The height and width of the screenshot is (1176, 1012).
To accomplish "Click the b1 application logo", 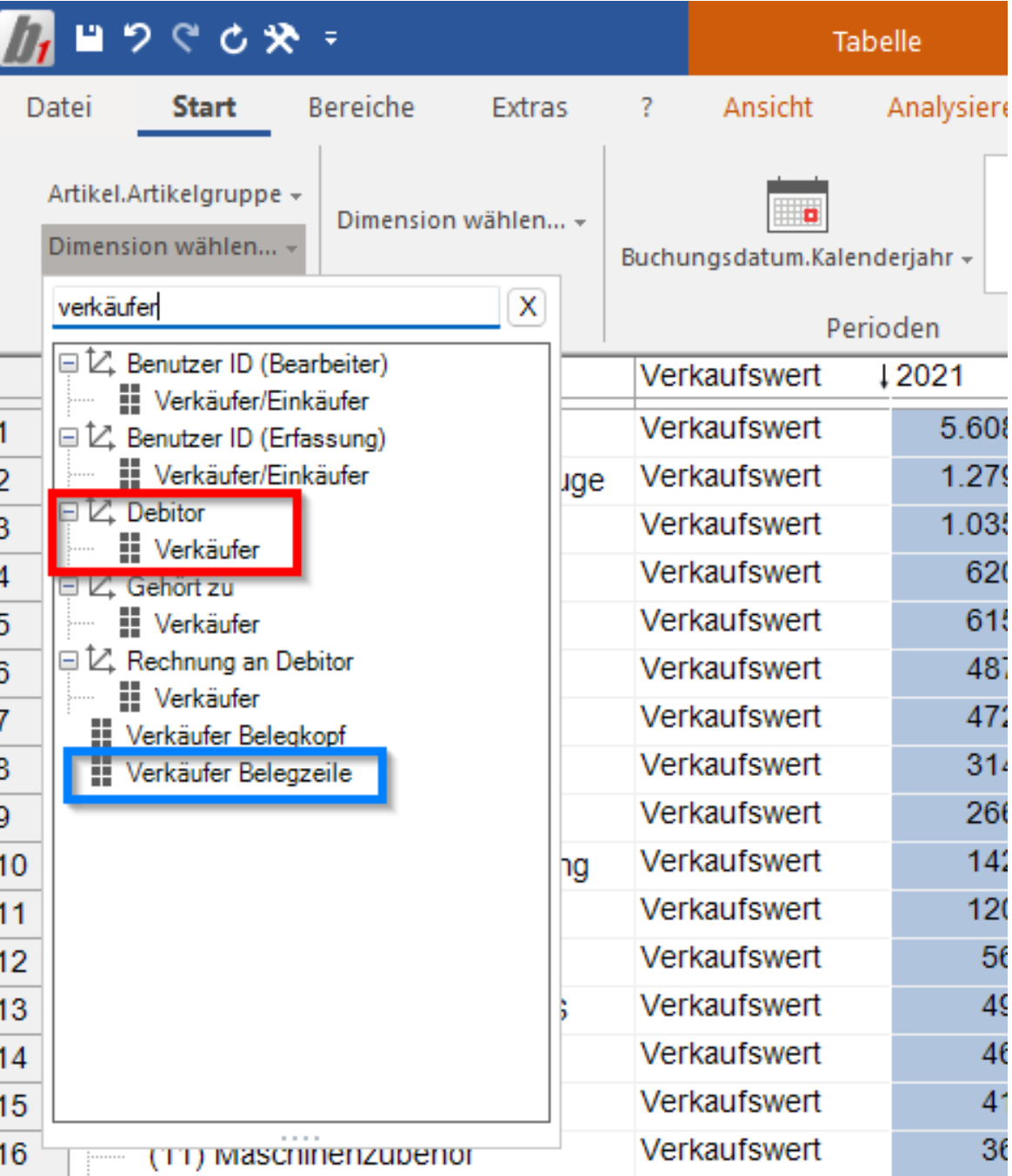I will coord(27,39).
